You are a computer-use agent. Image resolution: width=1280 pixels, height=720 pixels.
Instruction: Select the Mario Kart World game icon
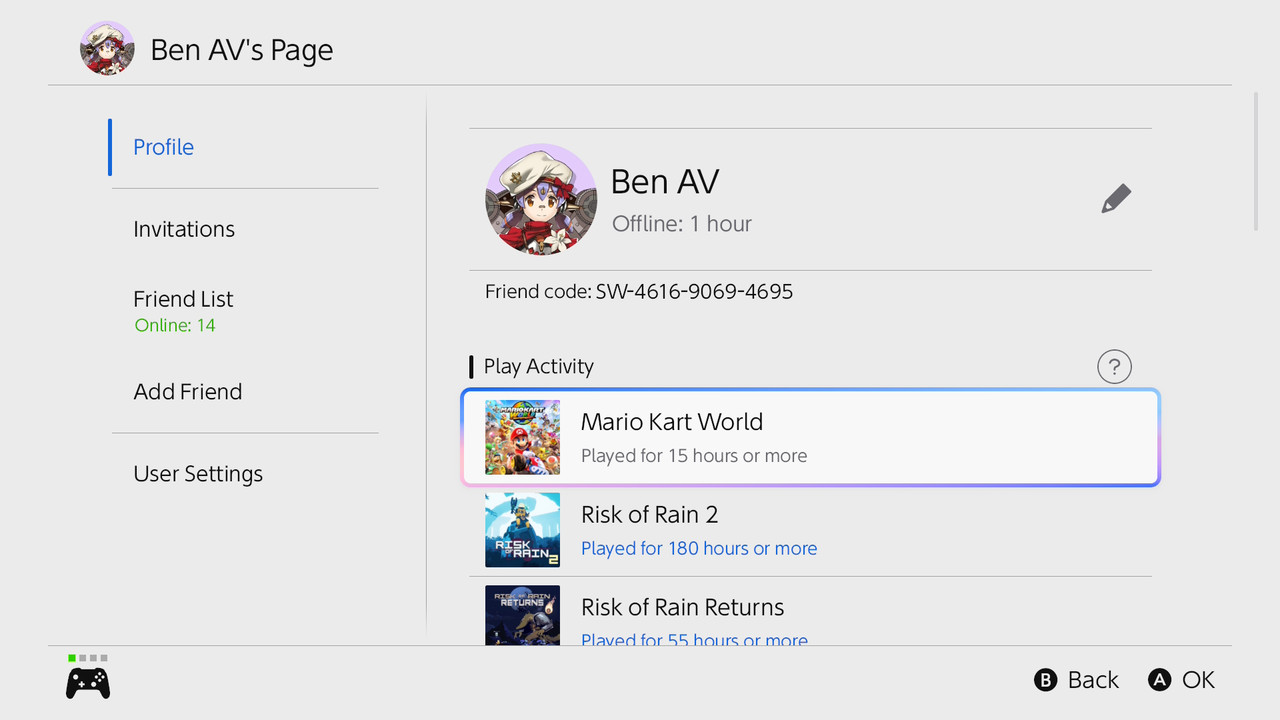[x=522, y=437]
